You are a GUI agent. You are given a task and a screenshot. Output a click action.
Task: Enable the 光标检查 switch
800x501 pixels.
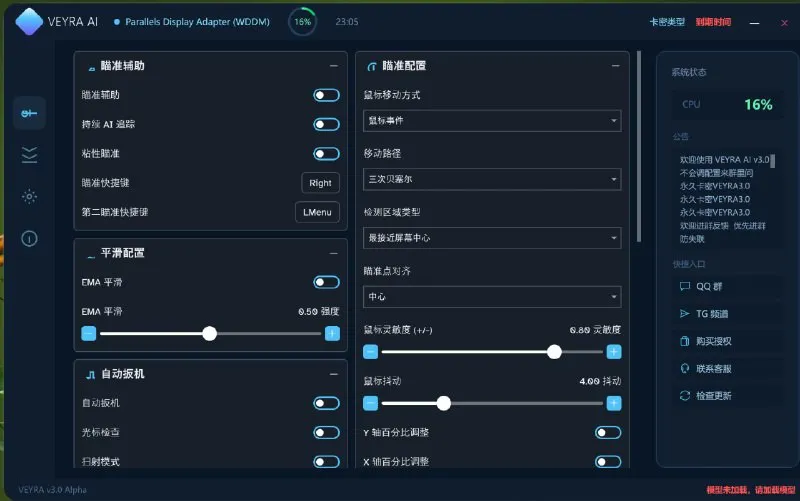(327, 433)
